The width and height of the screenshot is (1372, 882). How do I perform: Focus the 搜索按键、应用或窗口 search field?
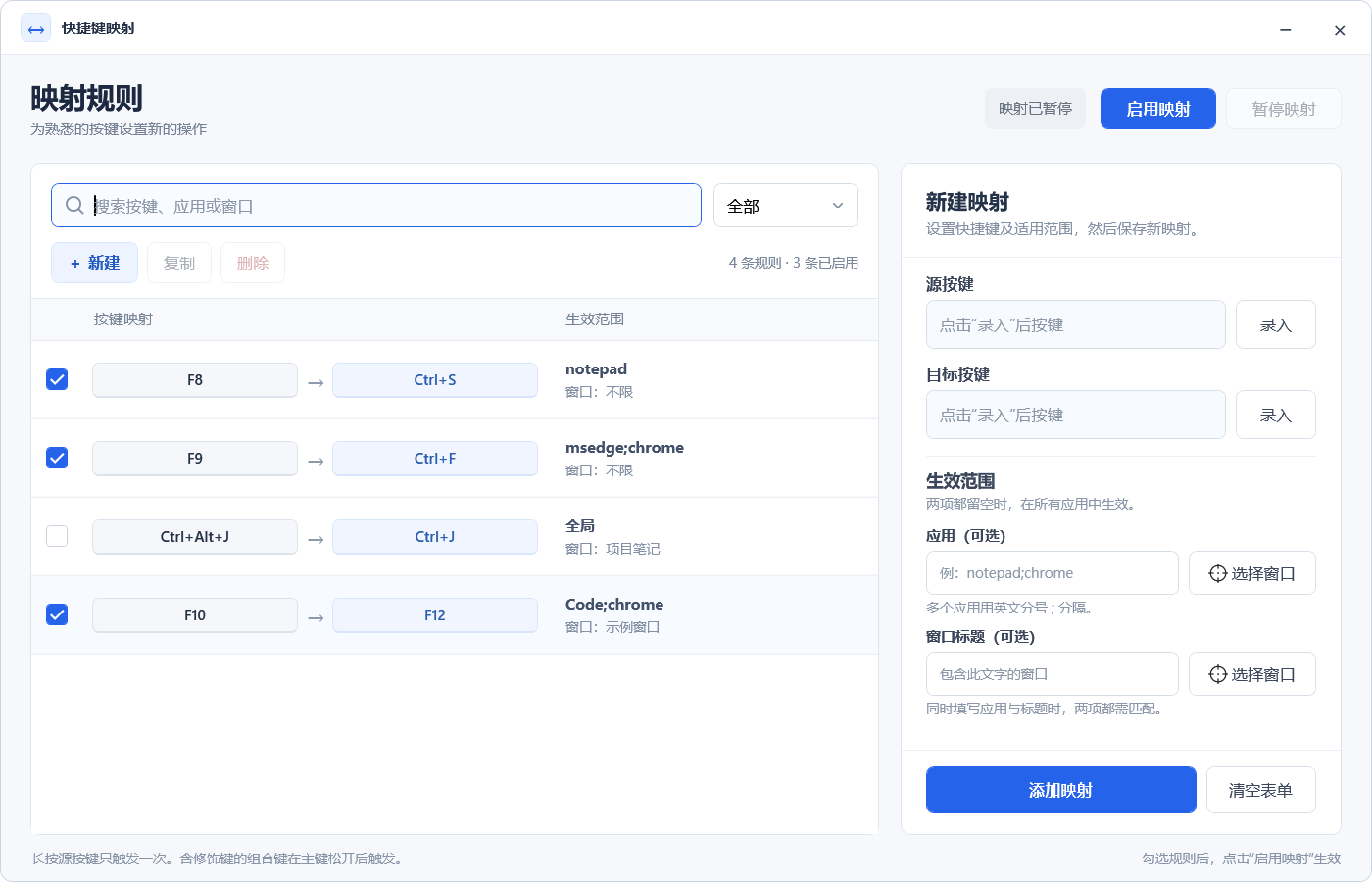pyautogui.click(x=376, y=206)
